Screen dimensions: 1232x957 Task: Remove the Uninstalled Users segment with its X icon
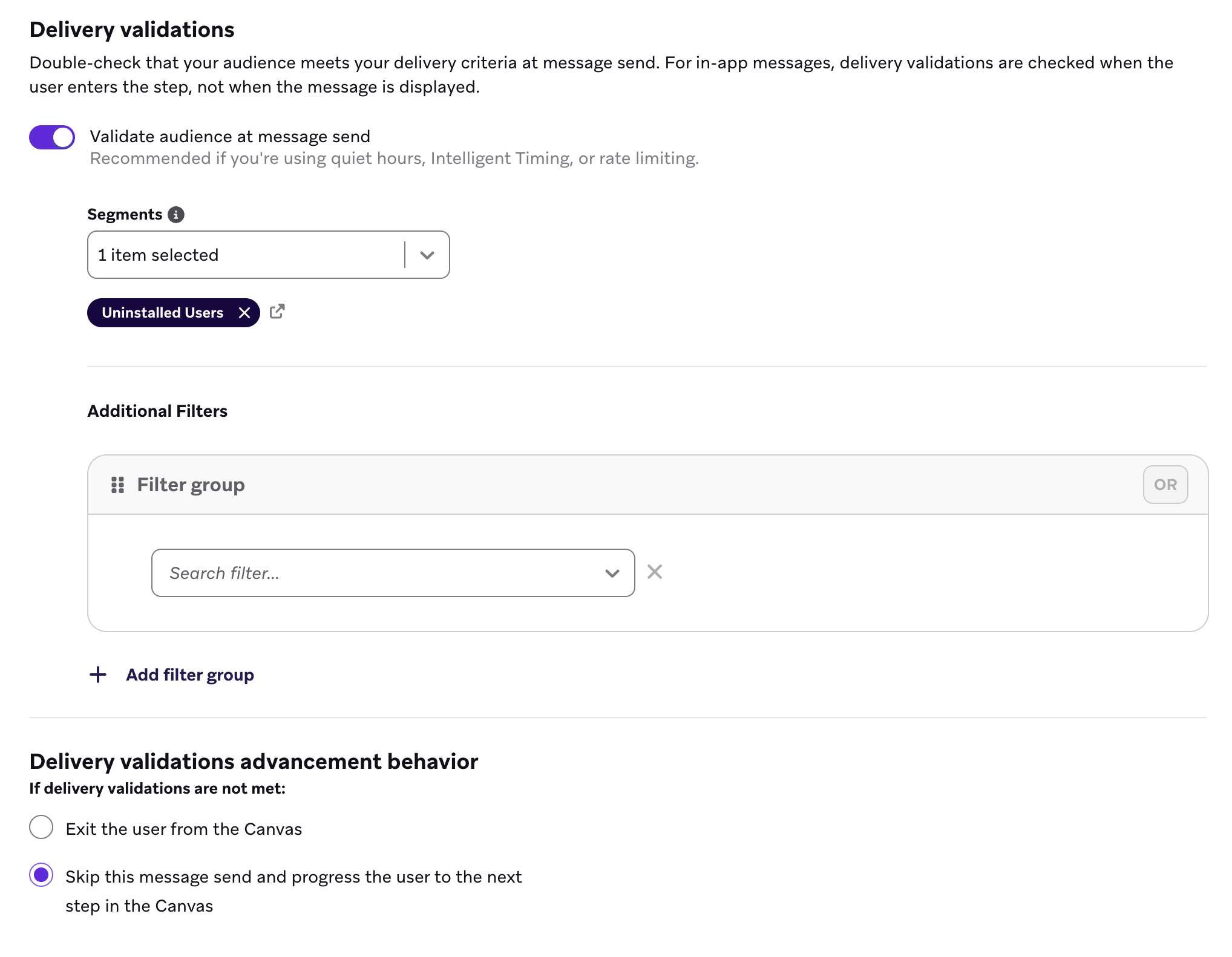244,313
